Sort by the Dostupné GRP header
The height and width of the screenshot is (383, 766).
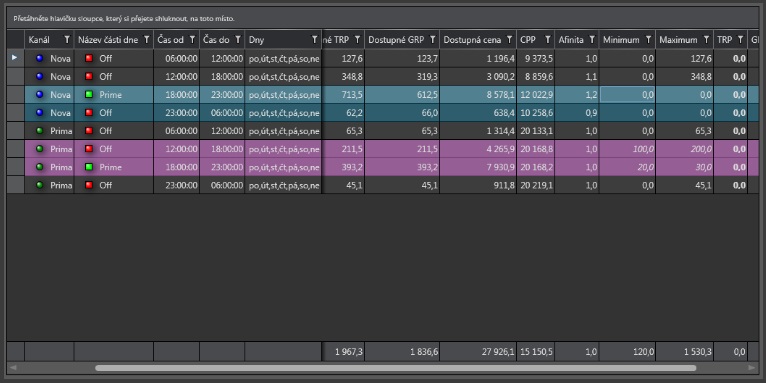click(396, 40)
